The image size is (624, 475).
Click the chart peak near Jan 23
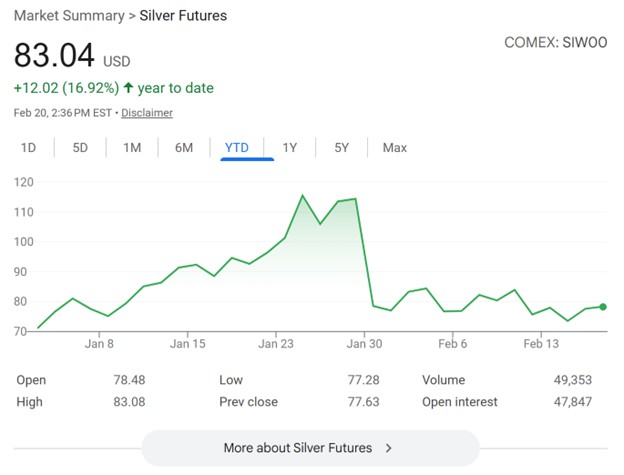pyautogui.click(x=303, y=196)
